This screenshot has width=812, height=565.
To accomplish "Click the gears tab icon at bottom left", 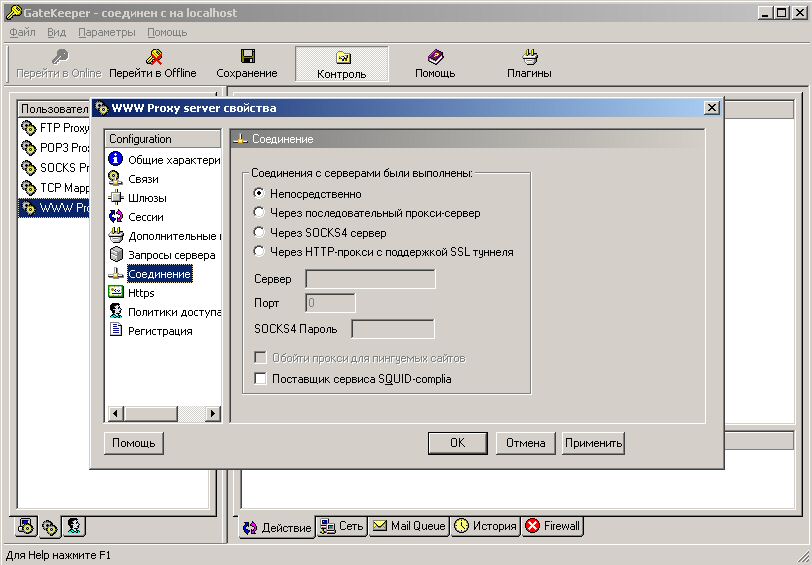I will pos(50,527).
